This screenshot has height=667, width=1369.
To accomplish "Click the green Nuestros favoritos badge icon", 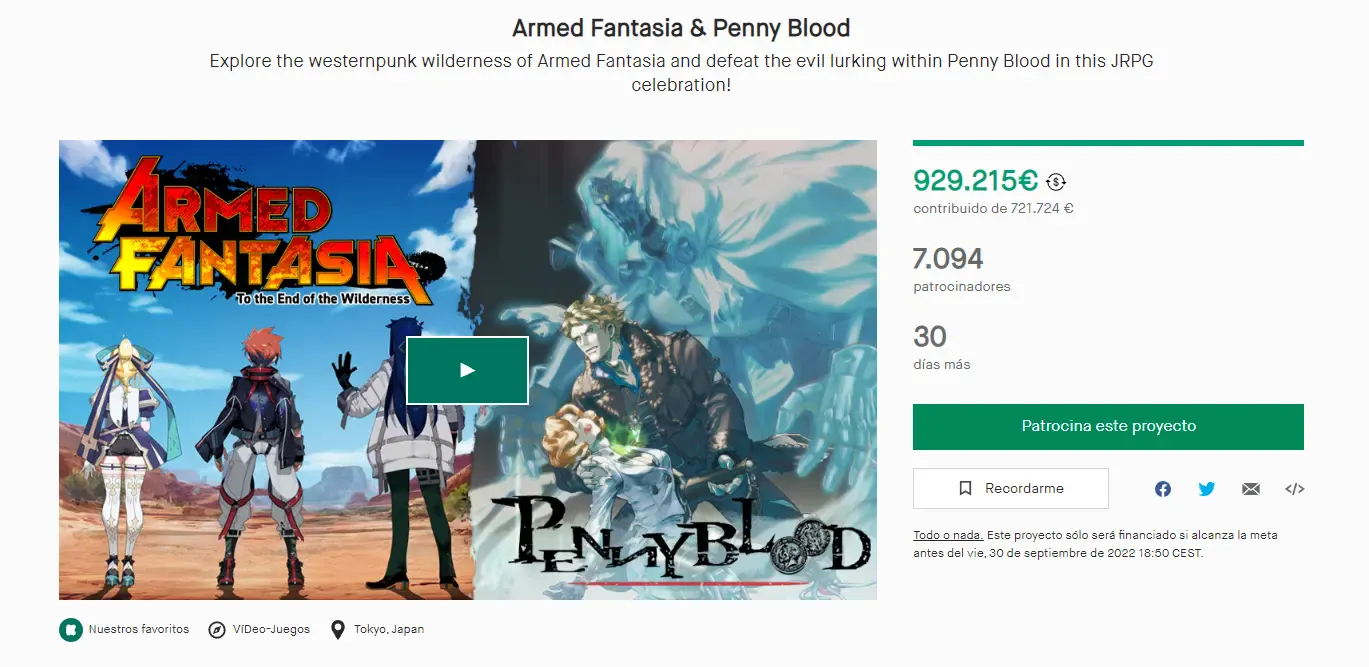I will (x=70, y=630).
